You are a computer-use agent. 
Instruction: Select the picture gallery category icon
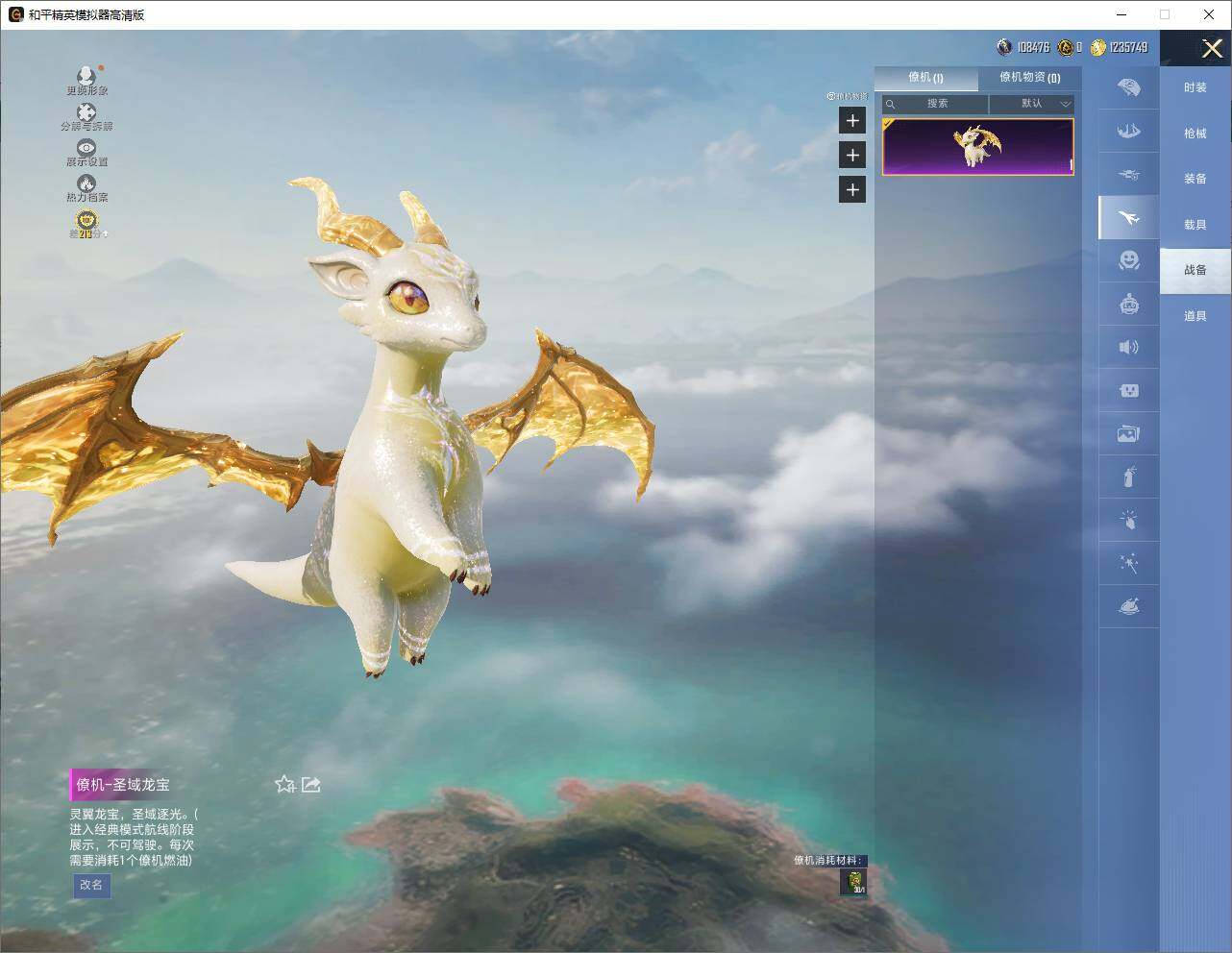1129,433
